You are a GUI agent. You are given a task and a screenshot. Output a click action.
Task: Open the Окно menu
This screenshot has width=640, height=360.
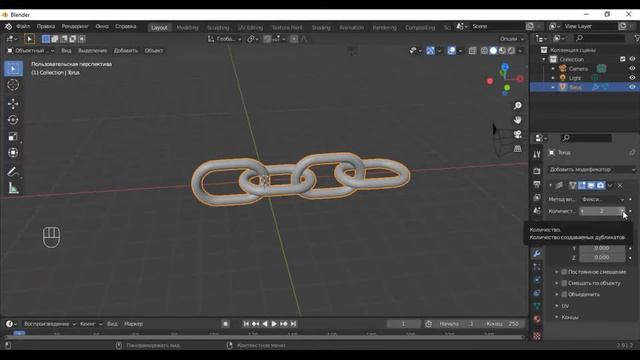[102, 26]
